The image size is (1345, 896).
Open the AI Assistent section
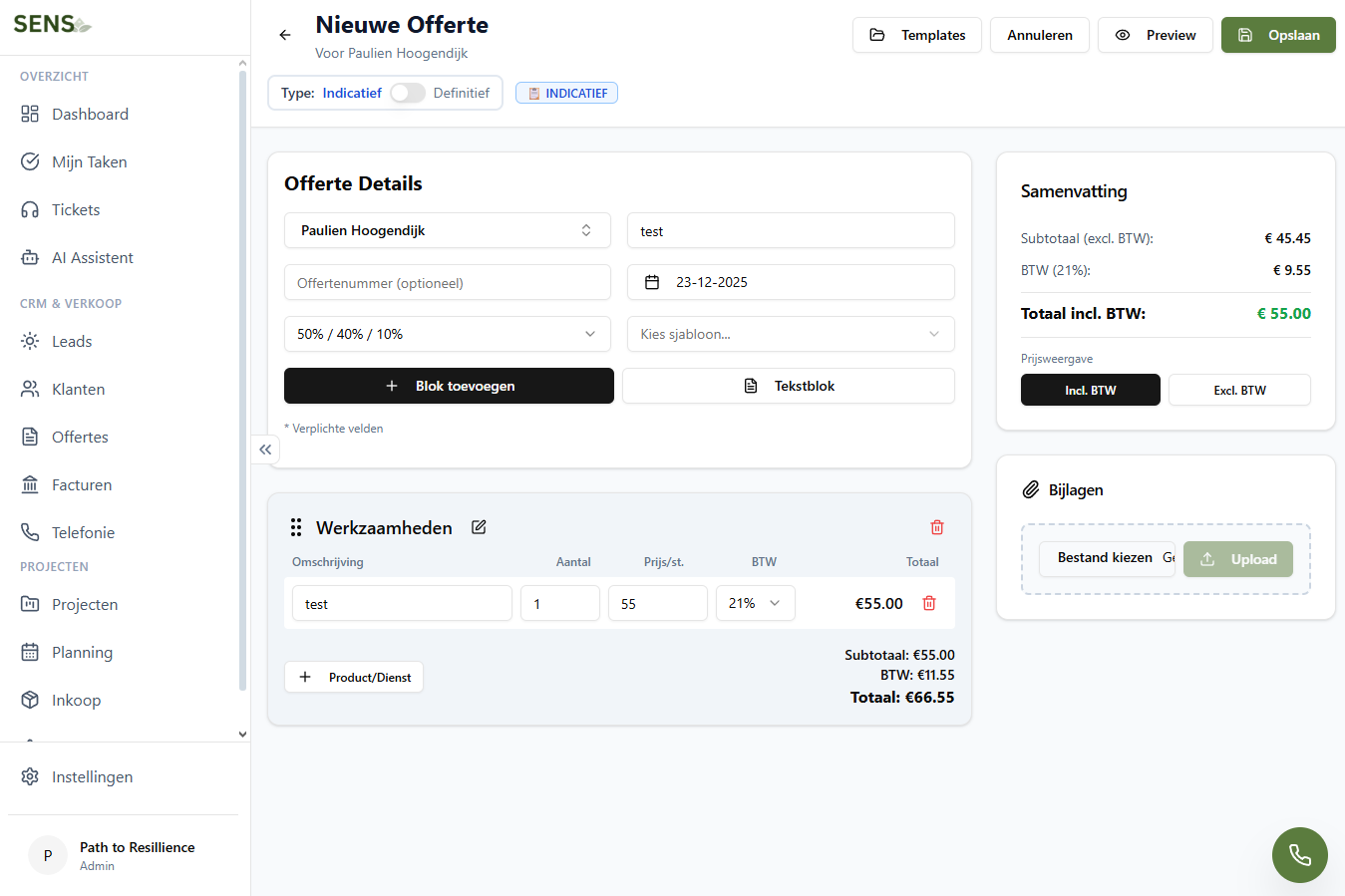tap(92, 257)
